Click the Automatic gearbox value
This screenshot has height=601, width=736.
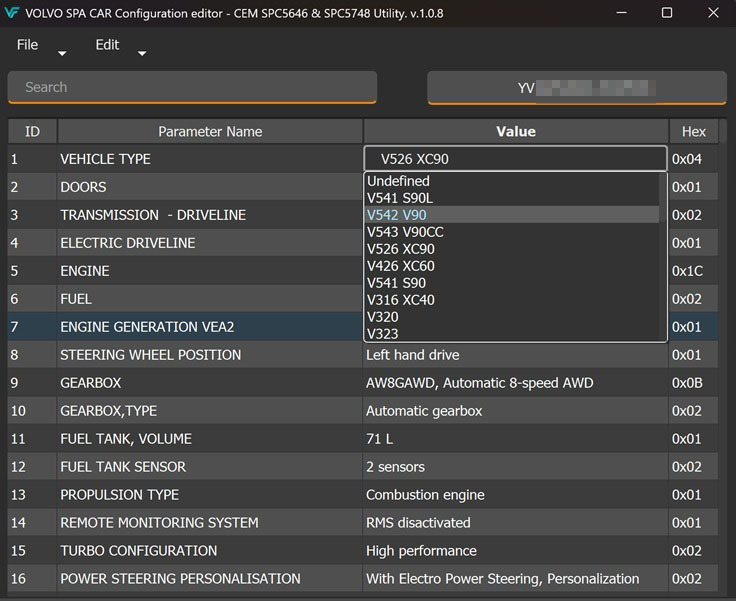tap(515, 411)
